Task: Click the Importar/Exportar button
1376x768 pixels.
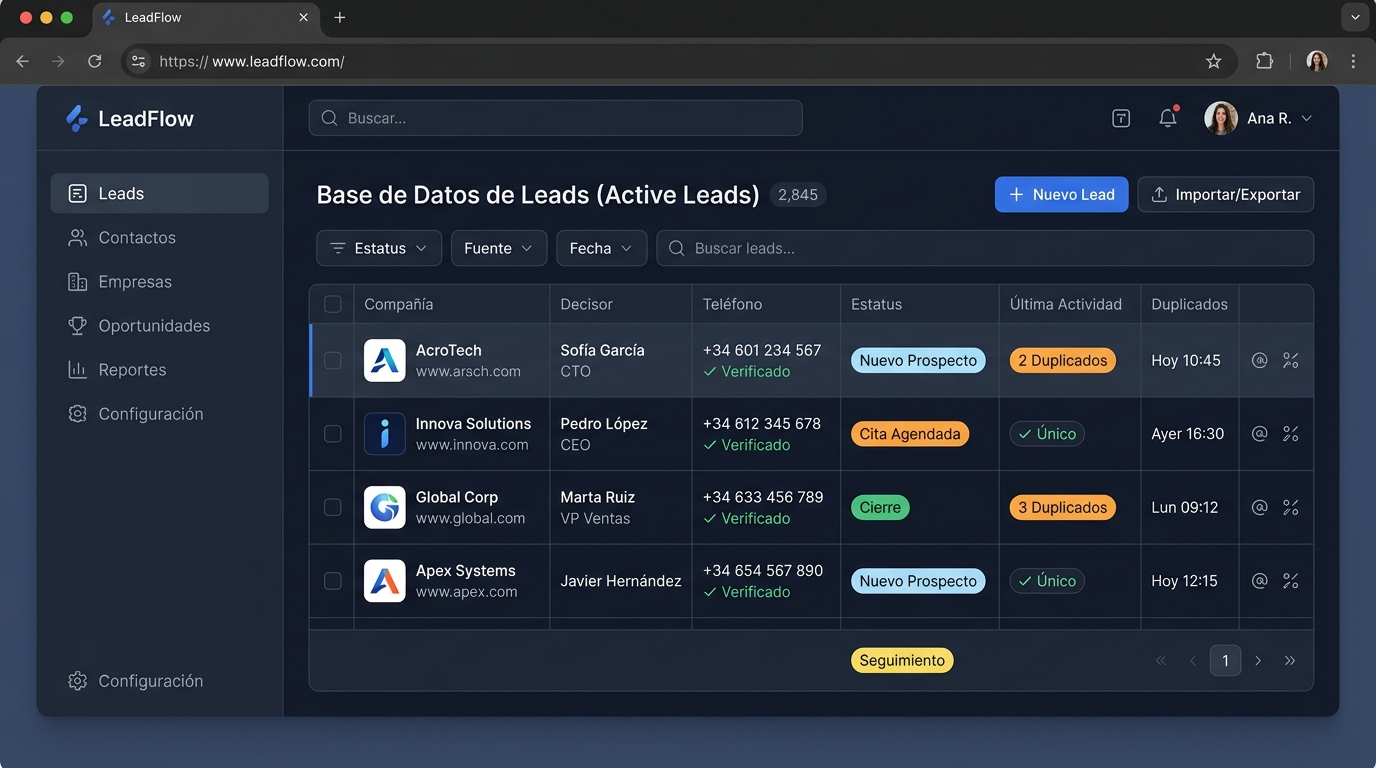Action: tap(1226, 194)
